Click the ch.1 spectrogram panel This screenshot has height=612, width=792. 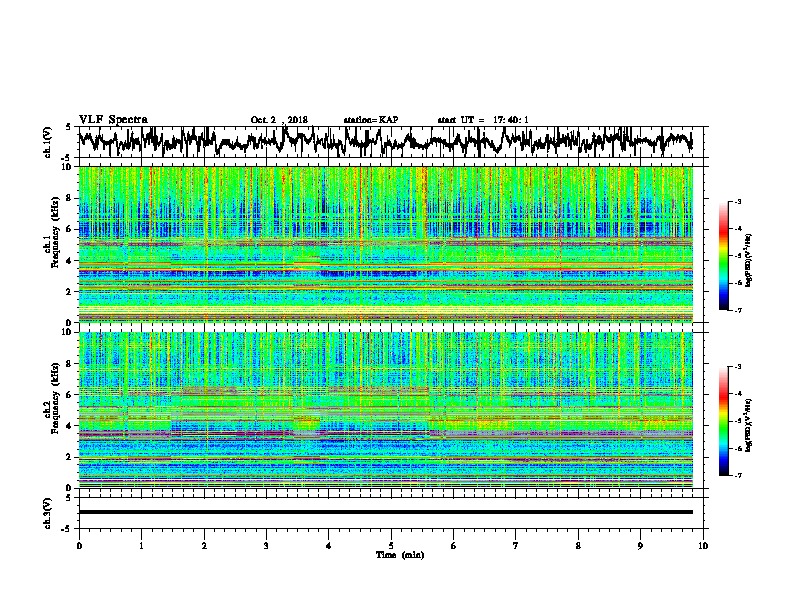click(386, 244)
